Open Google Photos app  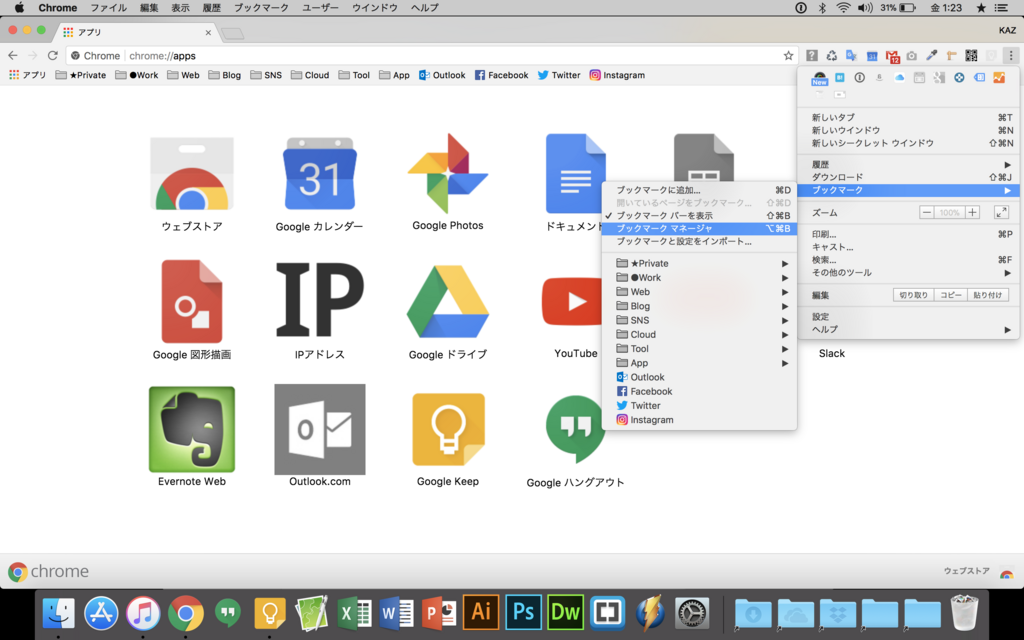click(448, 174)
